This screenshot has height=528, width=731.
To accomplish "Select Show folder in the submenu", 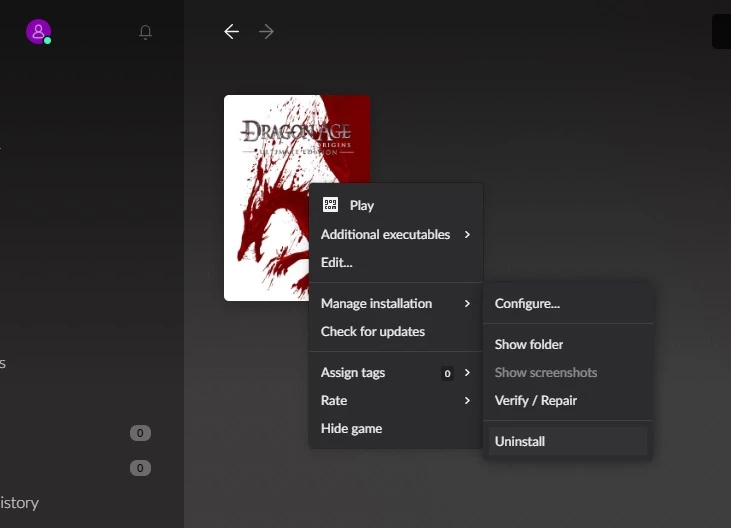I will coord(568,344).
